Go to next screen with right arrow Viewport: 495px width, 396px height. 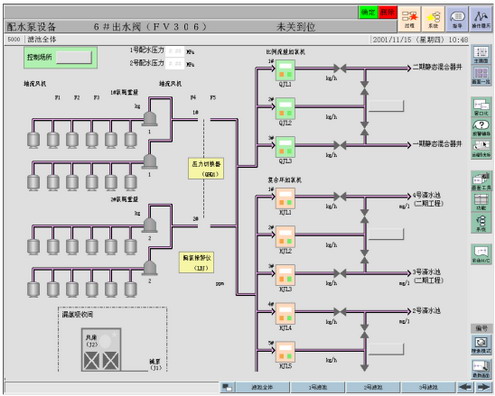[483, 387]
